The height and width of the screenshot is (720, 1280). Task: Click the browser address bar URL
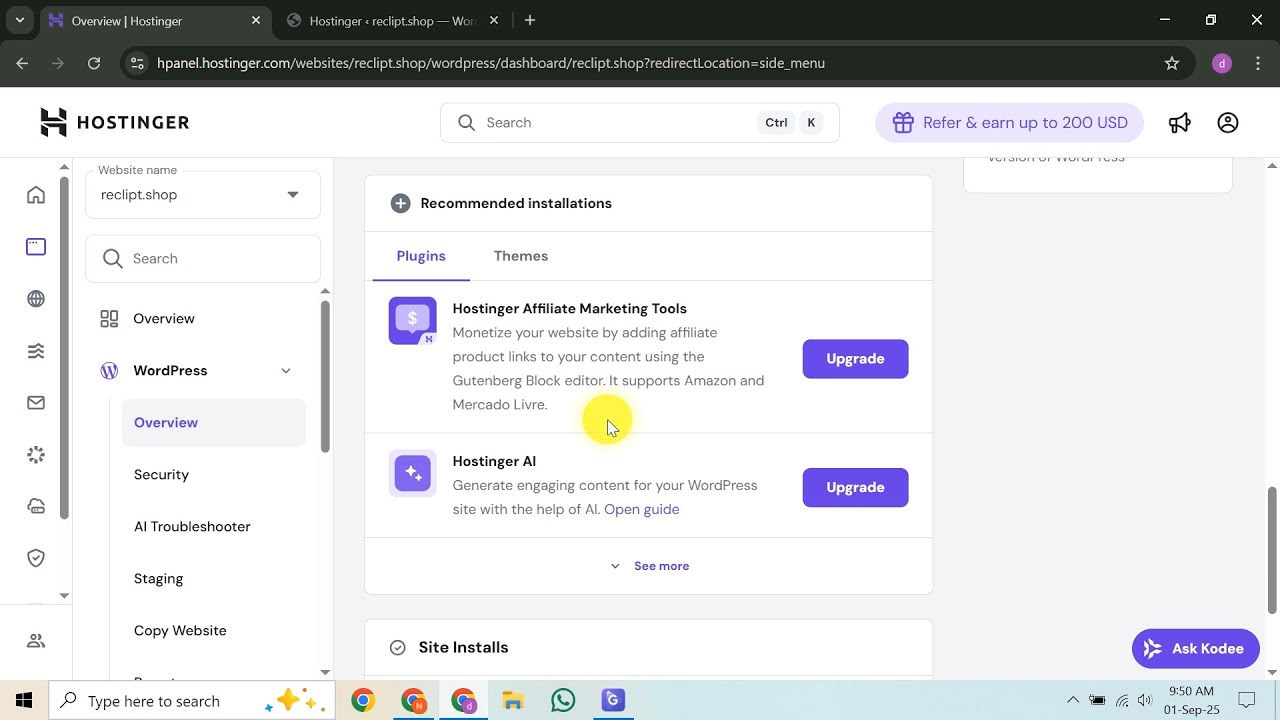click(x=491, y=63)
